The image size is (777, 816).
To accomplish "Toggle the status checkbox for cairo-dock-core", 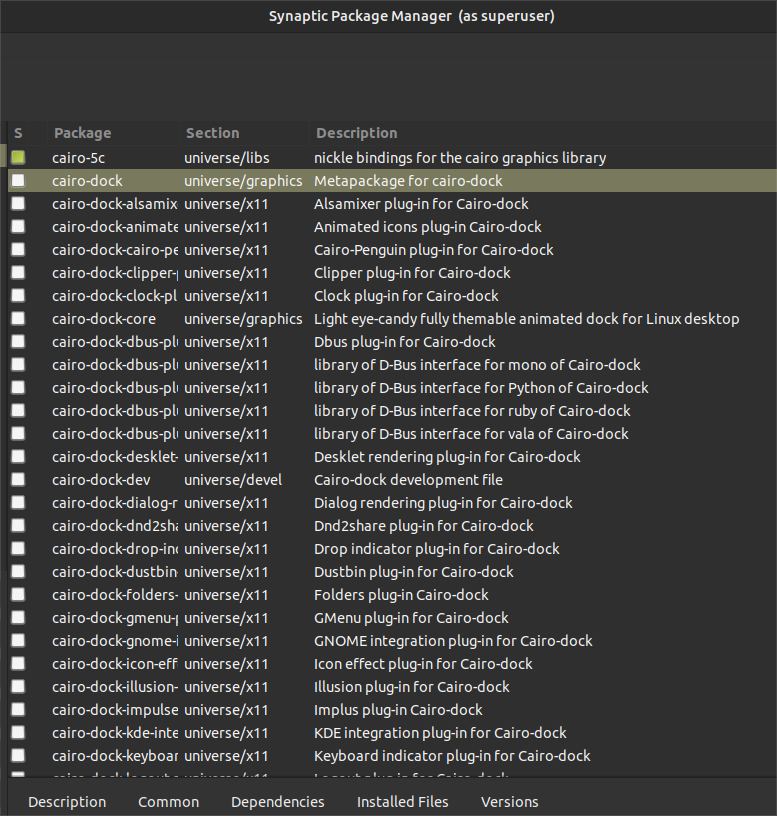I will click(18, 319).
